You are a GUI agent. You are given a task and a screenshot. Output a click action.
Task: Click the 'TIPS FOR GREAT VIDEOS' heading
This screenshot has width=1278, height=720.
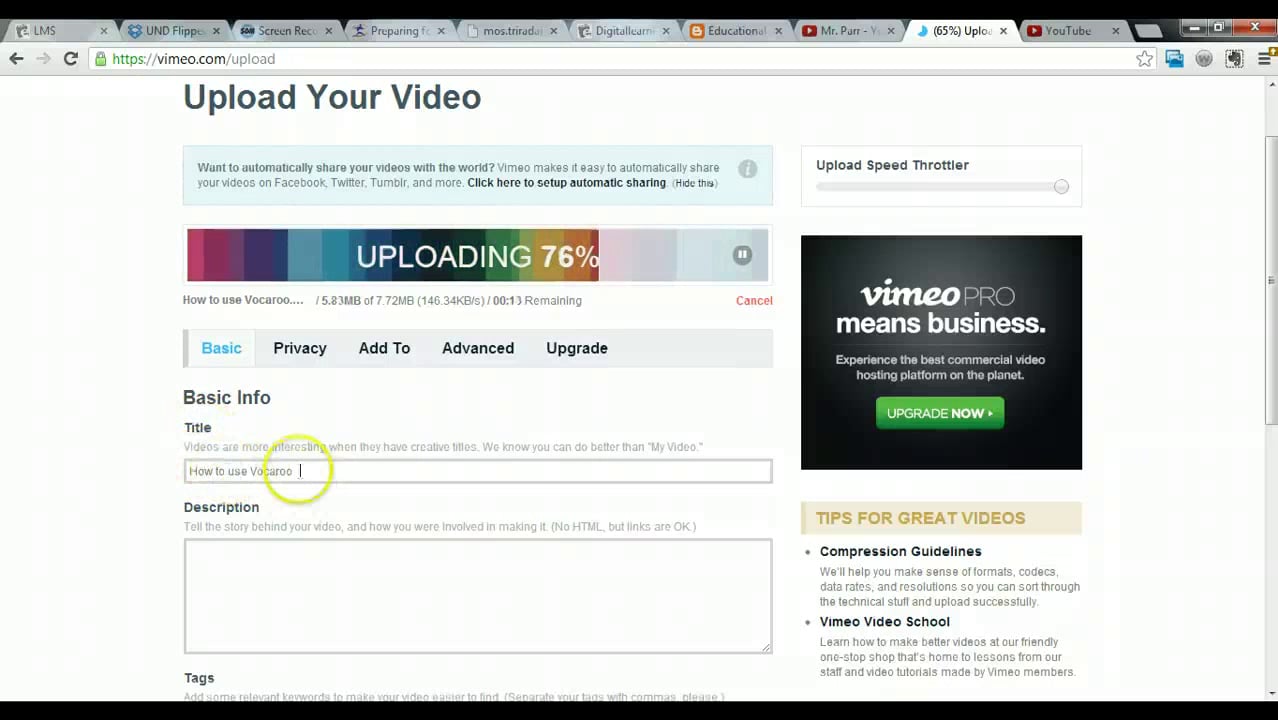pyautogui.click(x=920, y=518)
